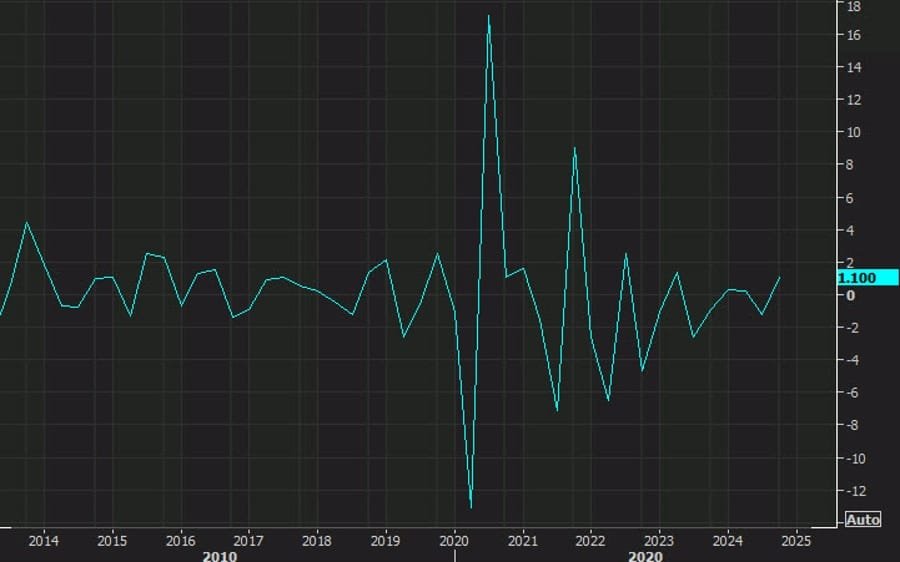Select the bold 2010 decade label
This screenshot has height=562, width=900.
tap(219, 556)
